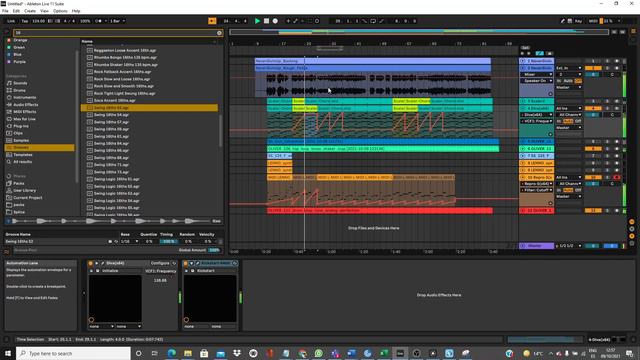The width and height of the screenshot is (640, 360).
Task: Open the File menu
Action: coord(5,11)
